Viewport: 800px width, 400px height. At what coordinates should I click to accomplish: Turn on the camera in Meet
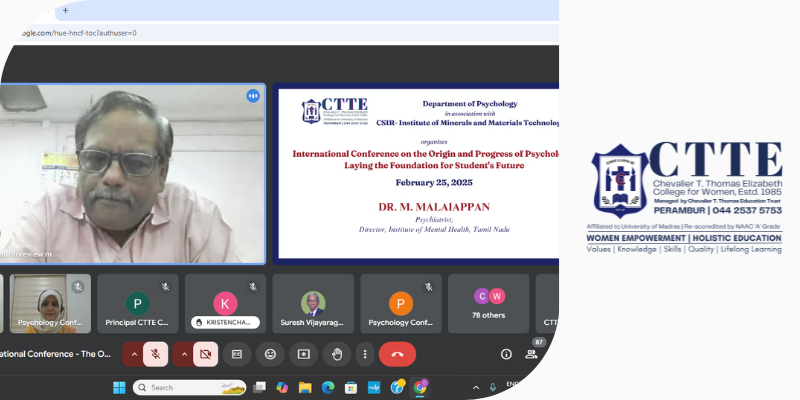pos(206,354)
